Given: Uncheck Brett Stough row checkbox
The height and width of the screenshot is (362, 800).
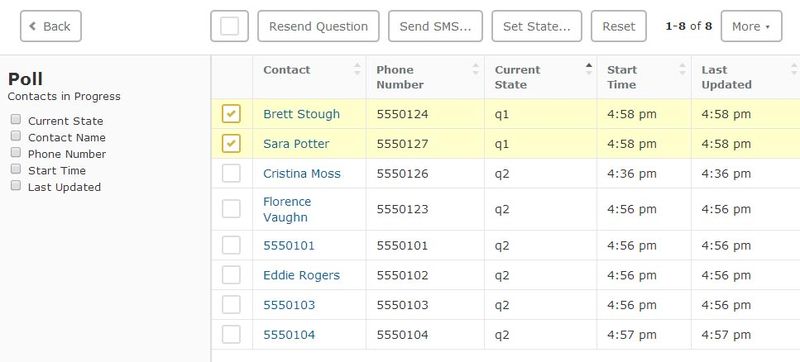Looking at the screenshot, I should [x=231, y=114].
